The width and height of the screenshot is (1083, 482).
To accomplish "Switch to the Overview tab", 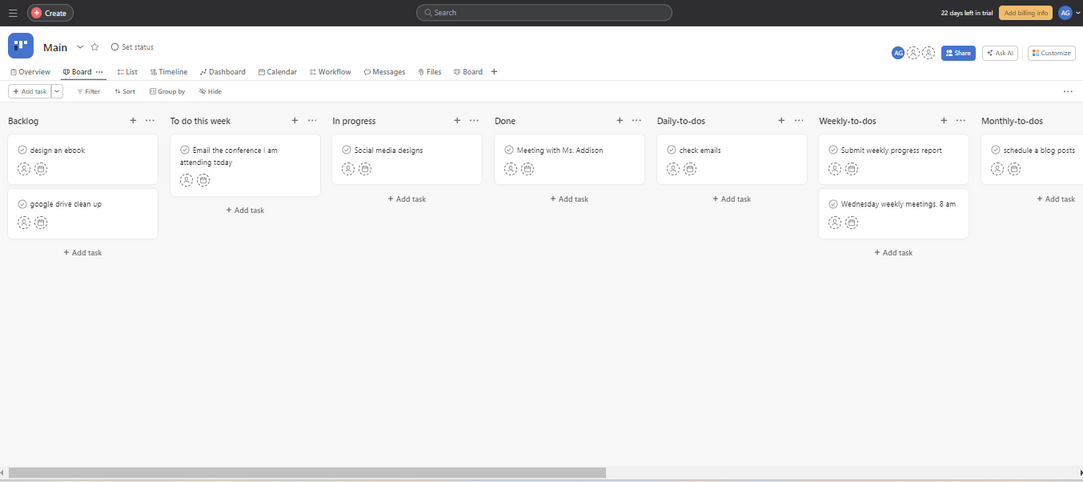I will (30, 72).
